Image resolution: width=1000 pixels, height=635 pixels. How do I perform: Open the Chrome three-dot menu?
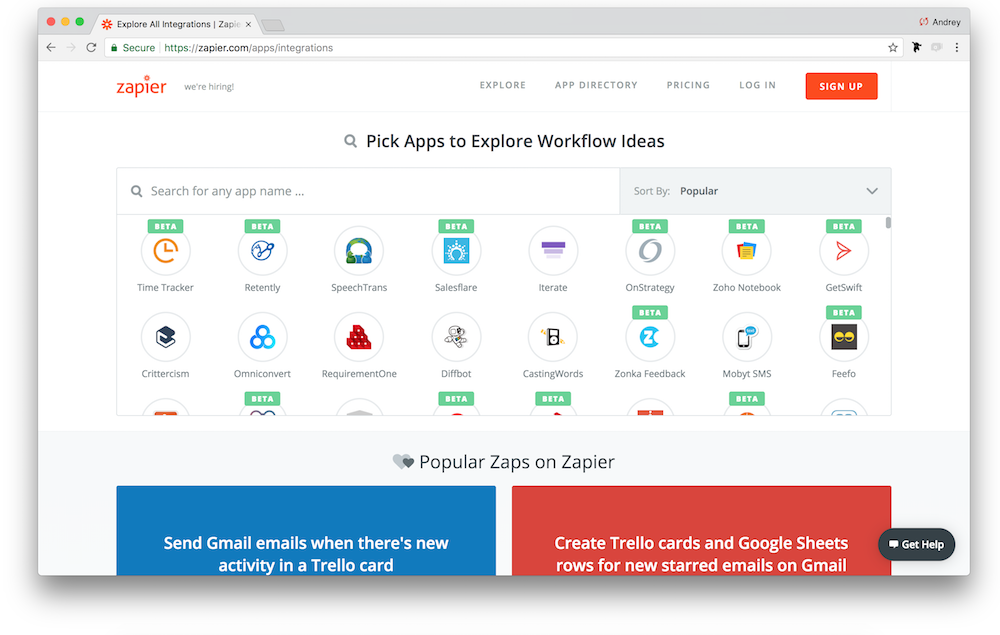957,48
